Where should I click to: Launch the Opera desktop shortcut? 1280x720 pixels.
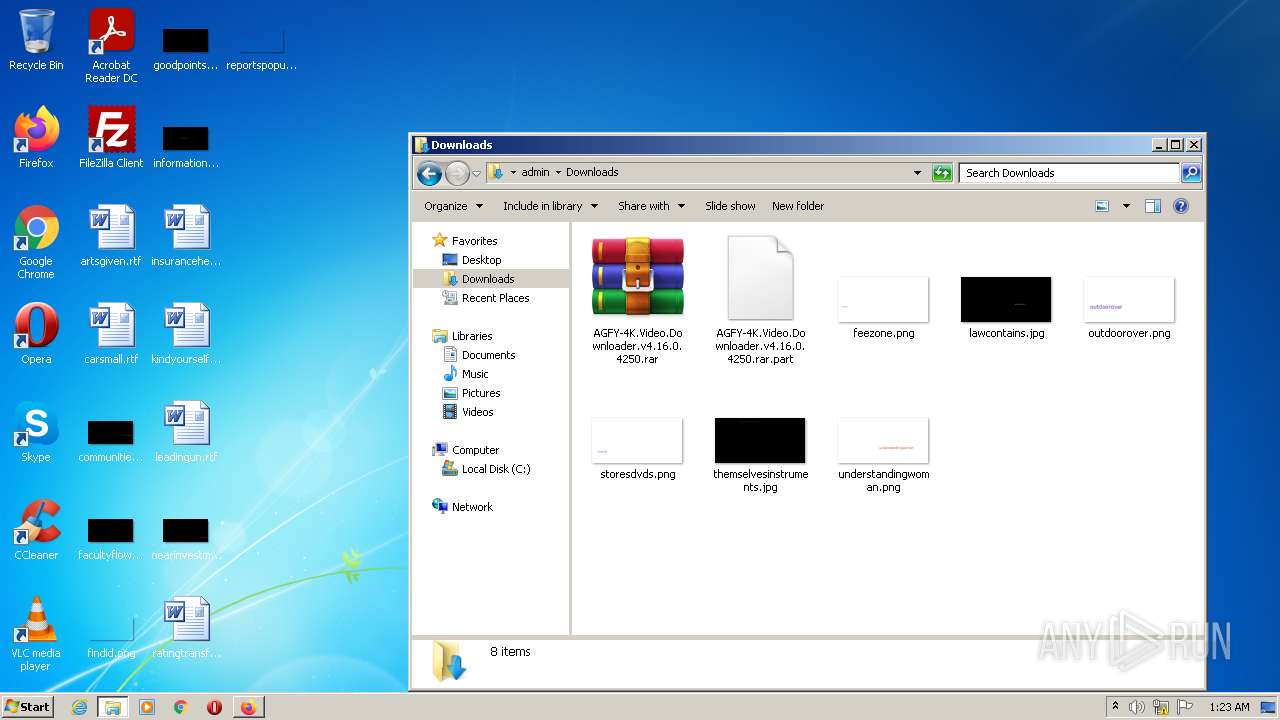(36, 333)
